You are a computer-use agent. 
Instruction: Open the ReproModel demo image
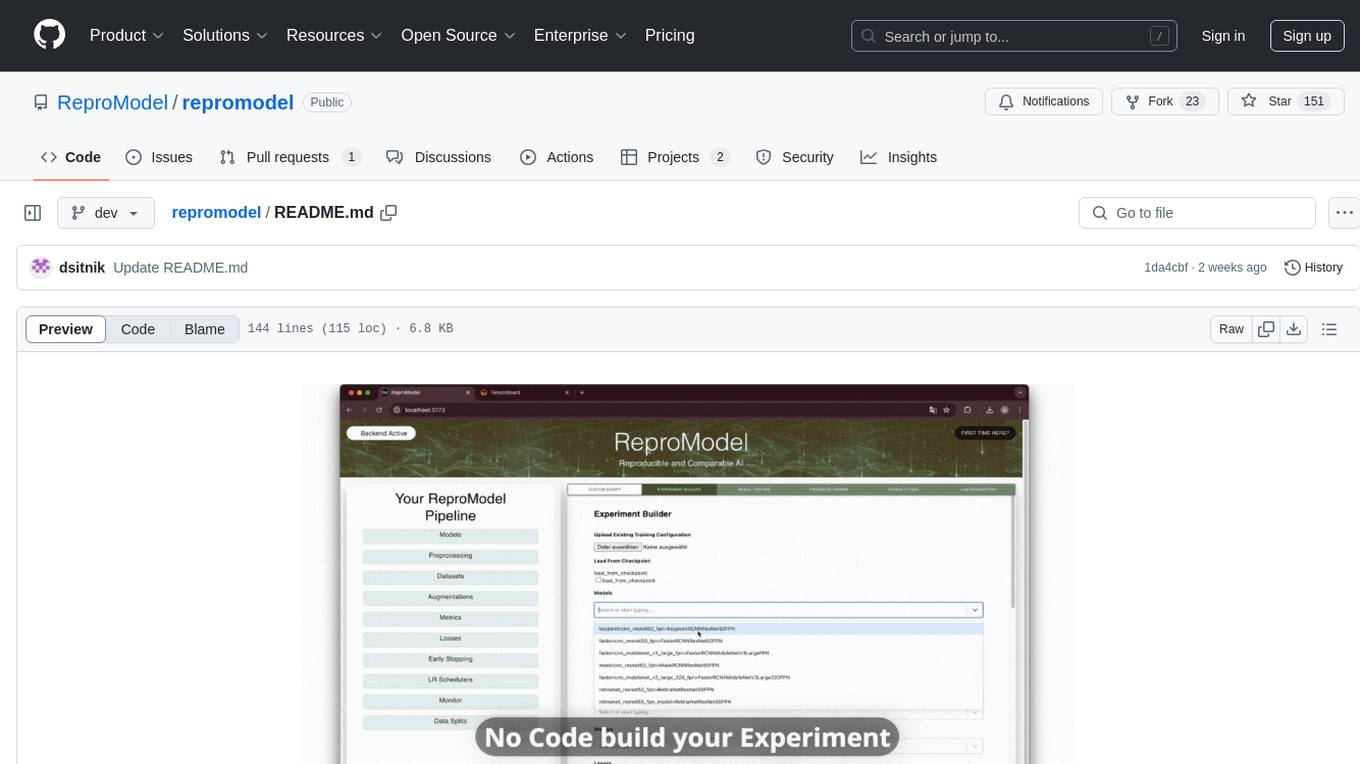688,574
